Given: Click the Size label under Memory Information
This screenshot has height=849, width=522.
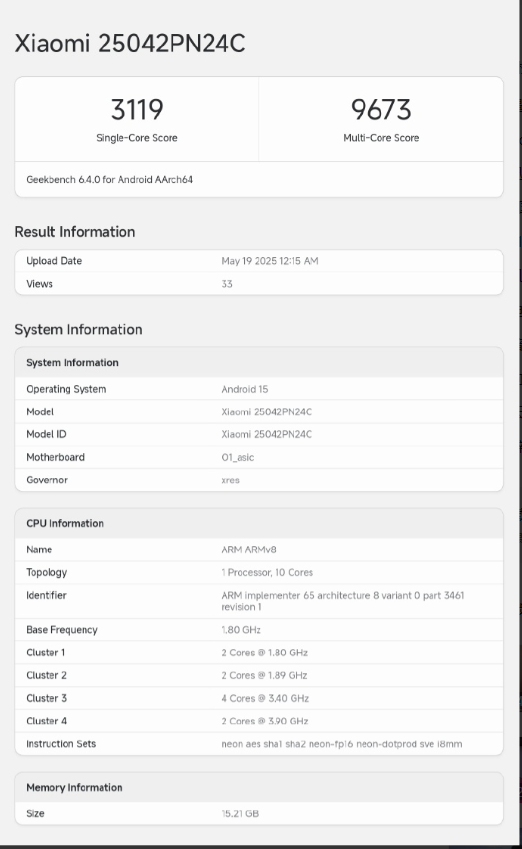Looking at the screenshot, I should click(x=35, y=814).
